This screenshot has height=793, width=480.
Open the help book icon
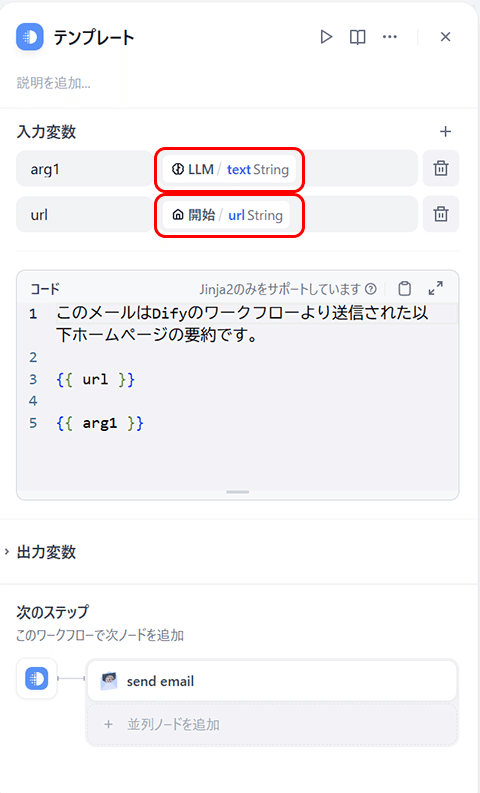(x=358, y=37)
